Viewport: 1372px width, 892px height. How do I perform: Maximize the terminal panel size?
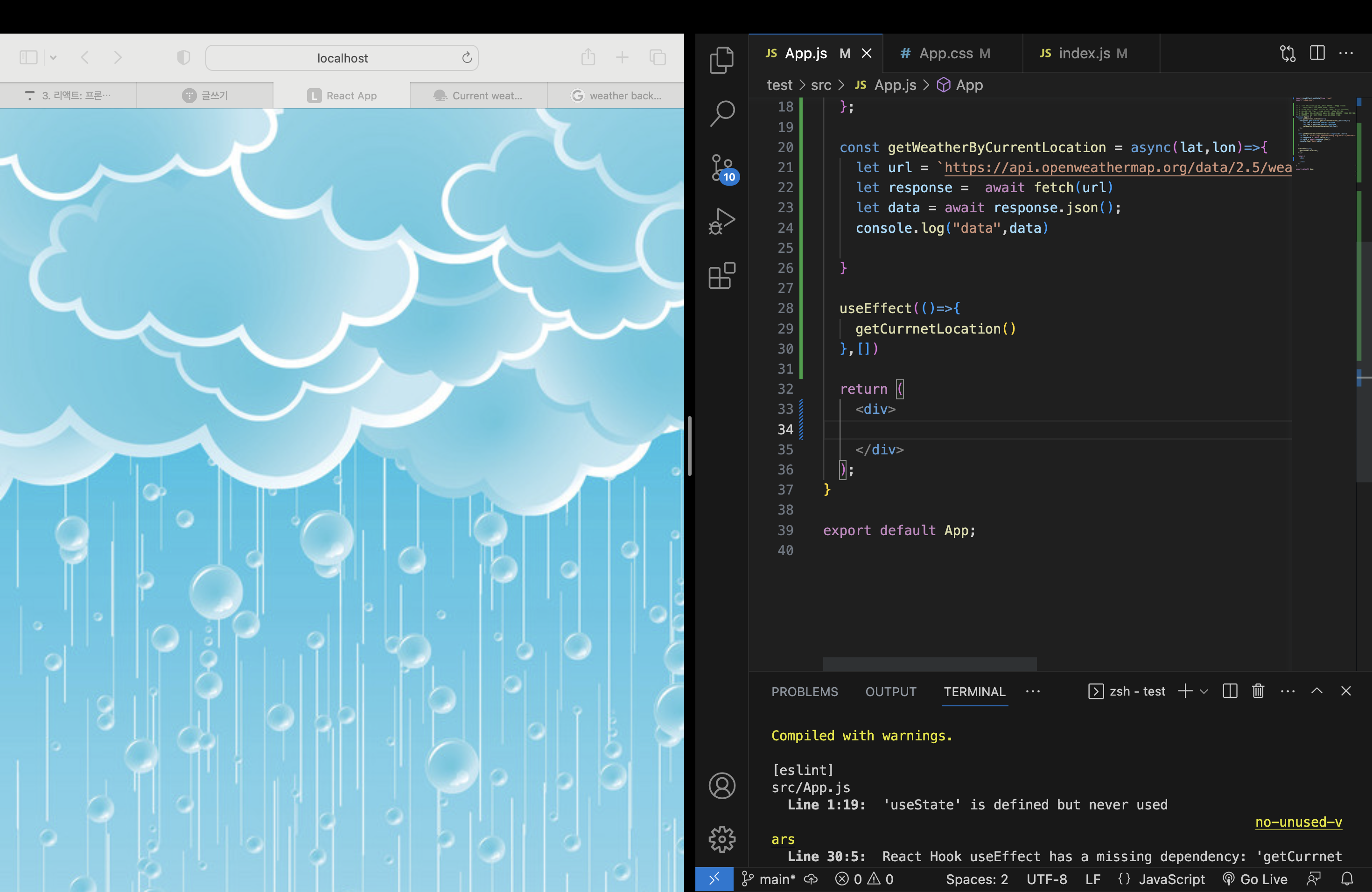coord(1316,691)
